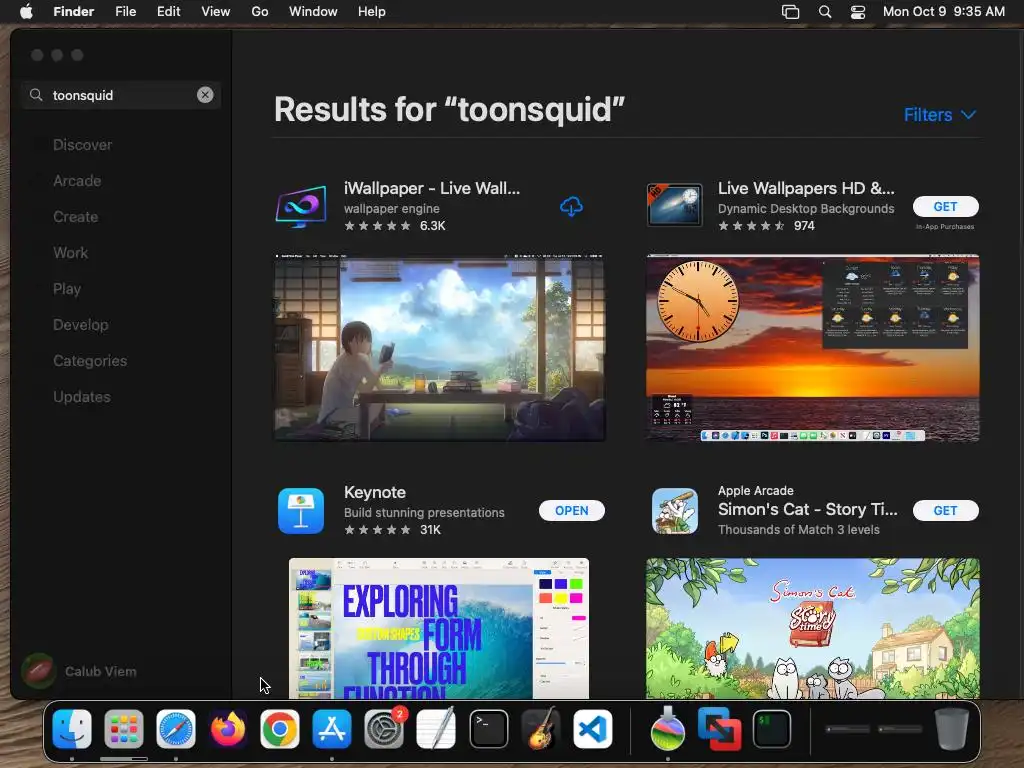
Task: Click the 31K ratings for Keynote
Action: 430,530
